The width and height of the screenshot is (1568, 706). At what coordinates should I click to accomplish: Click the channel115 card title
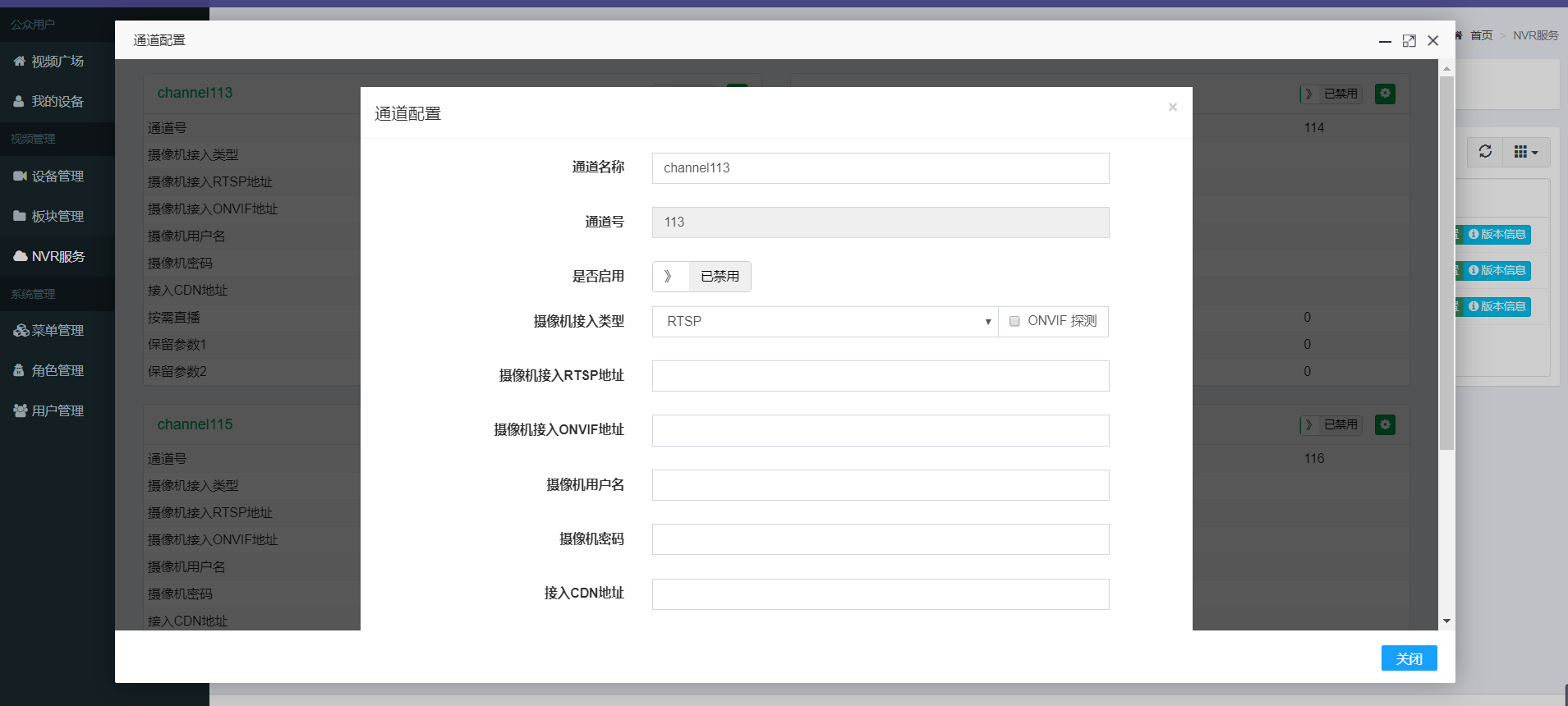tap(195, 424)
